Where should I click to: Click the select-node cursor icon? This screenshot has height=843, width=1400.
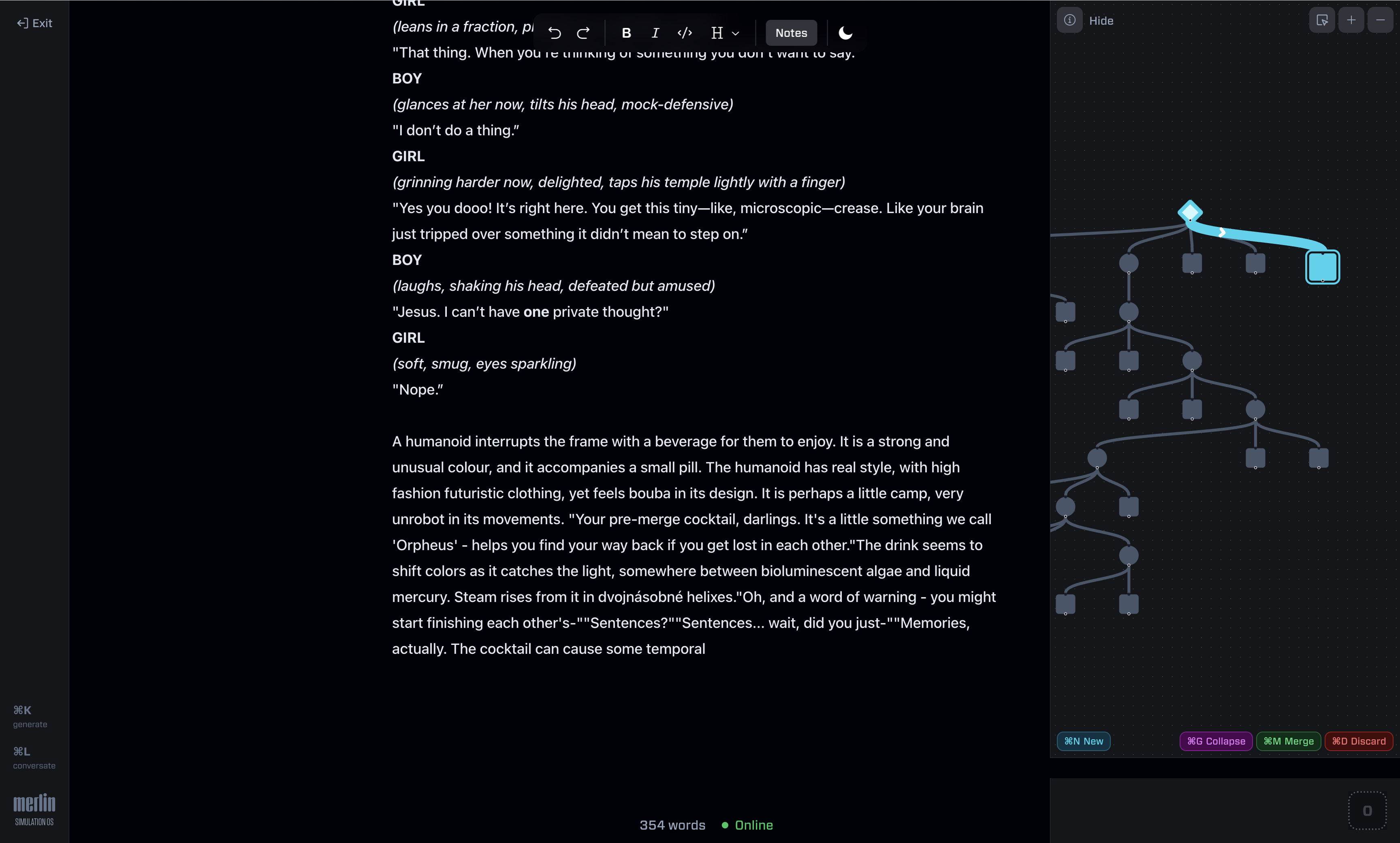[1322, 20]
